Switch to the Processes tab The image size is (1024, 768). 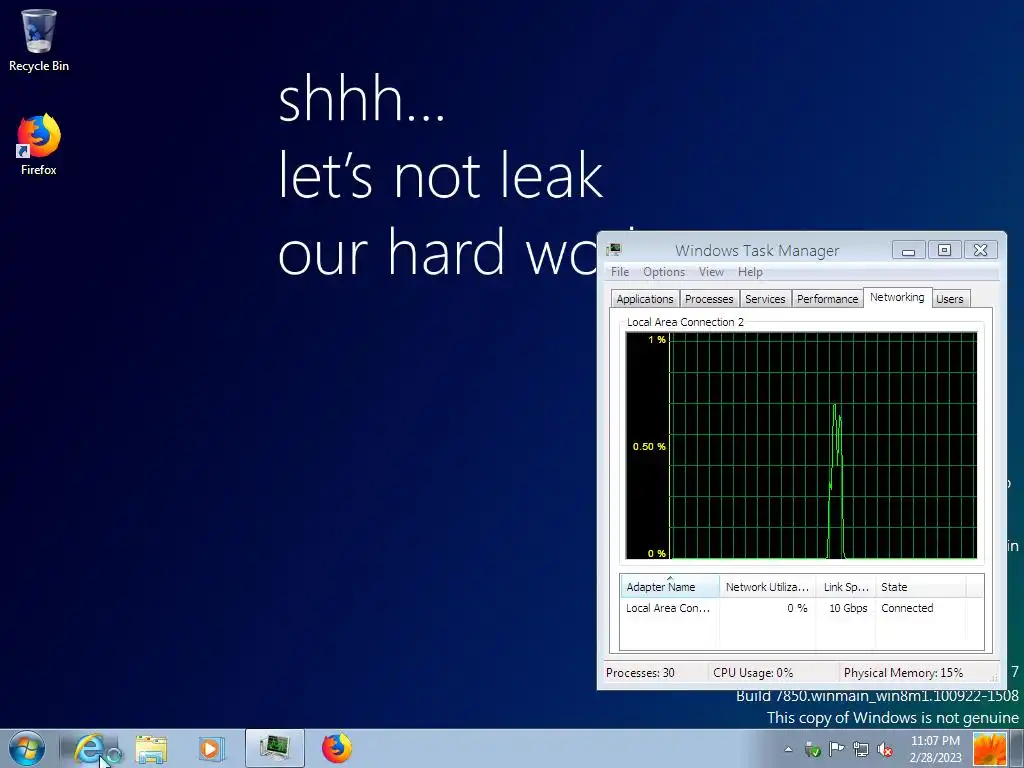point(709,298)
